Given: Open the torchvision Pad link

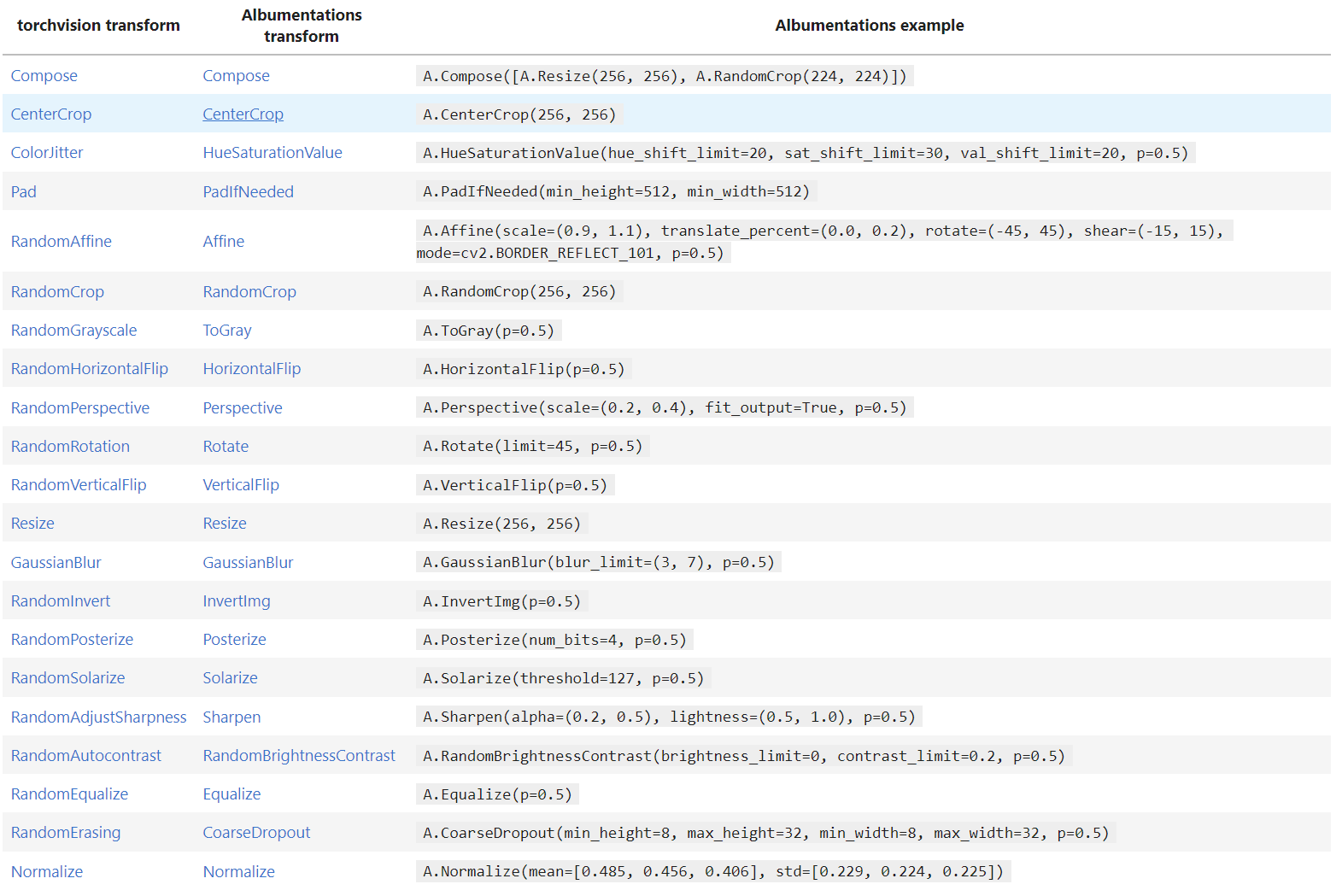Looking at the screenshot, I should click(23, 192).
